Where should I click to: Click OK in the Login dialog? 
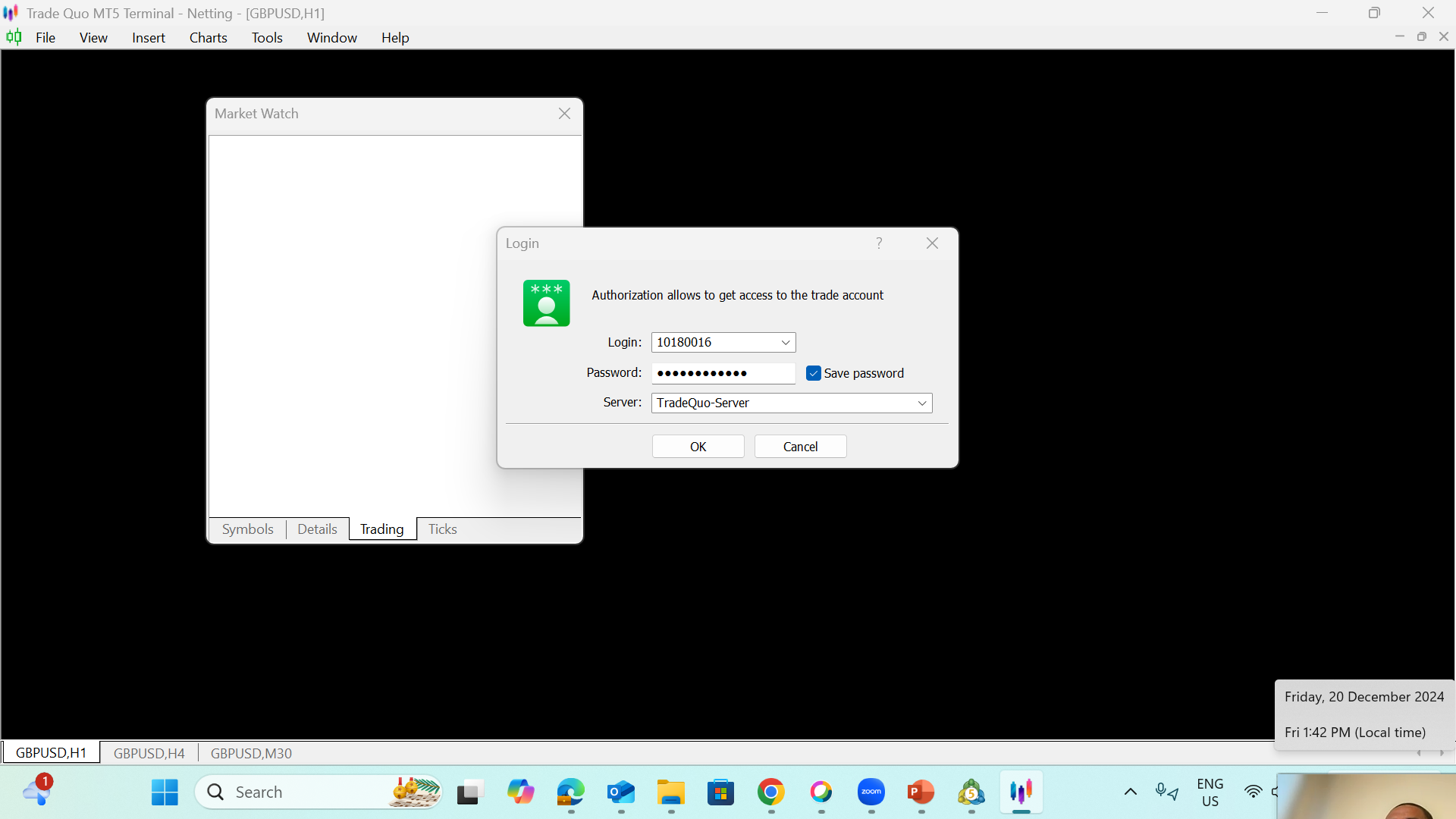[x=698, y=447]
